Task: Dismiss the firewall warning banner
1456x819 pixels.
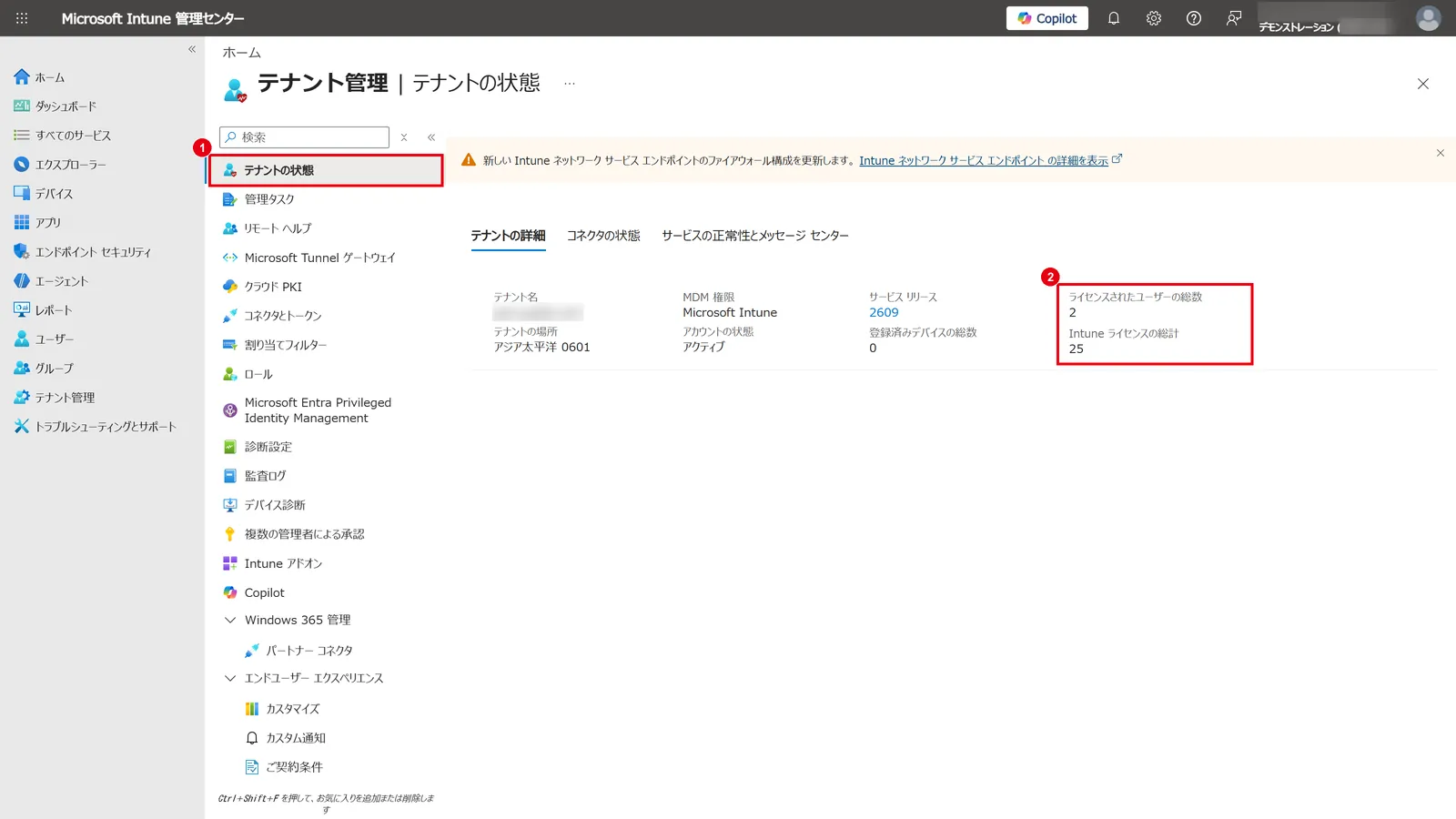Action: tap(1440, 153)
